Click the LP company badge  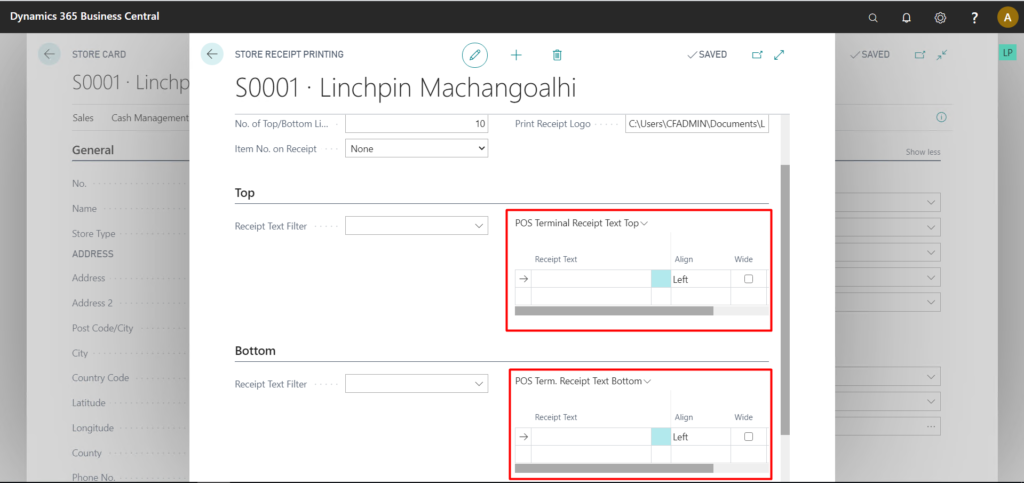pyautogui.click(x=1008, y=53)
